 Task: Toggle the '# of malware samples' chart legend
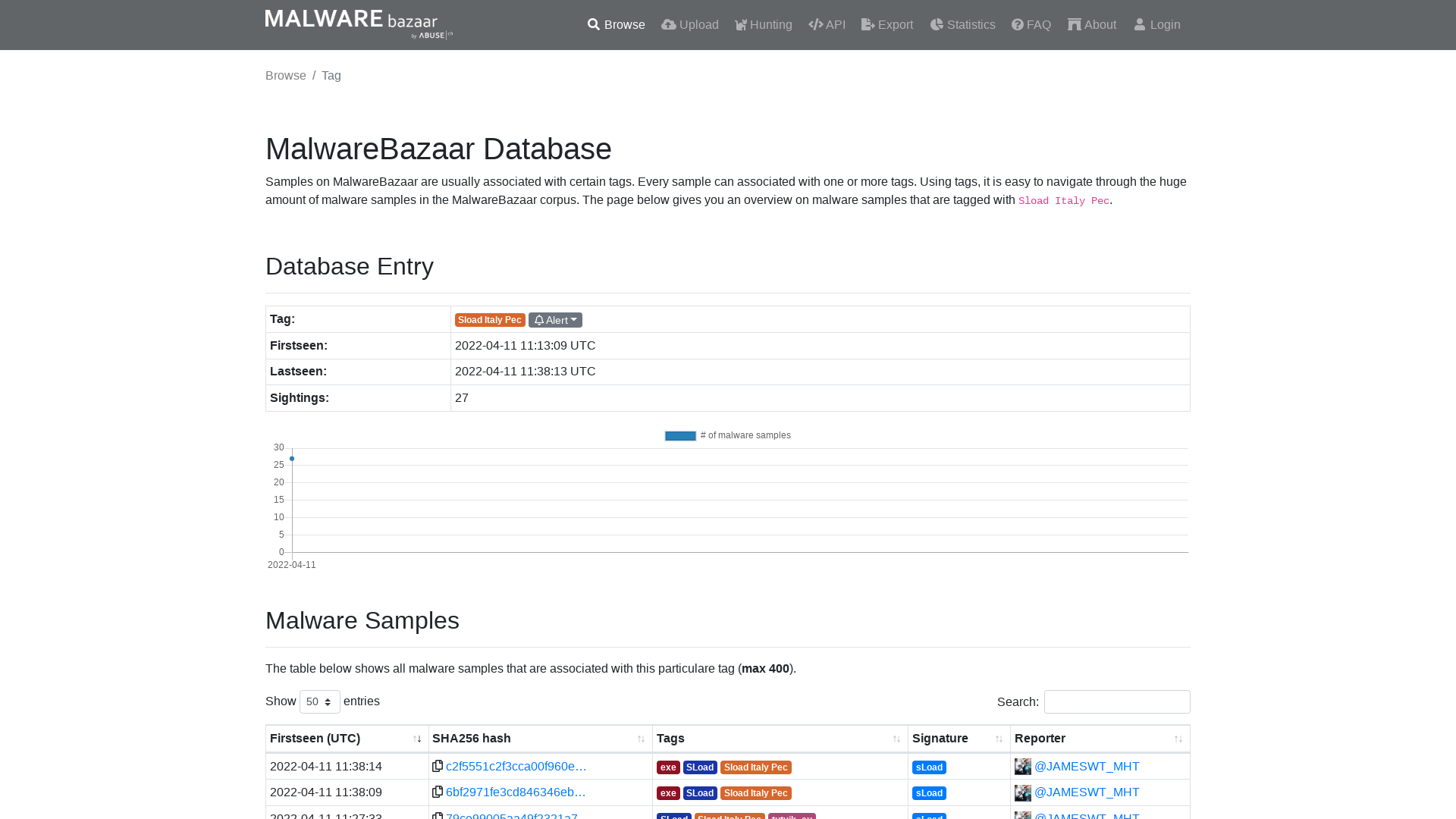[x=727, y=435]
